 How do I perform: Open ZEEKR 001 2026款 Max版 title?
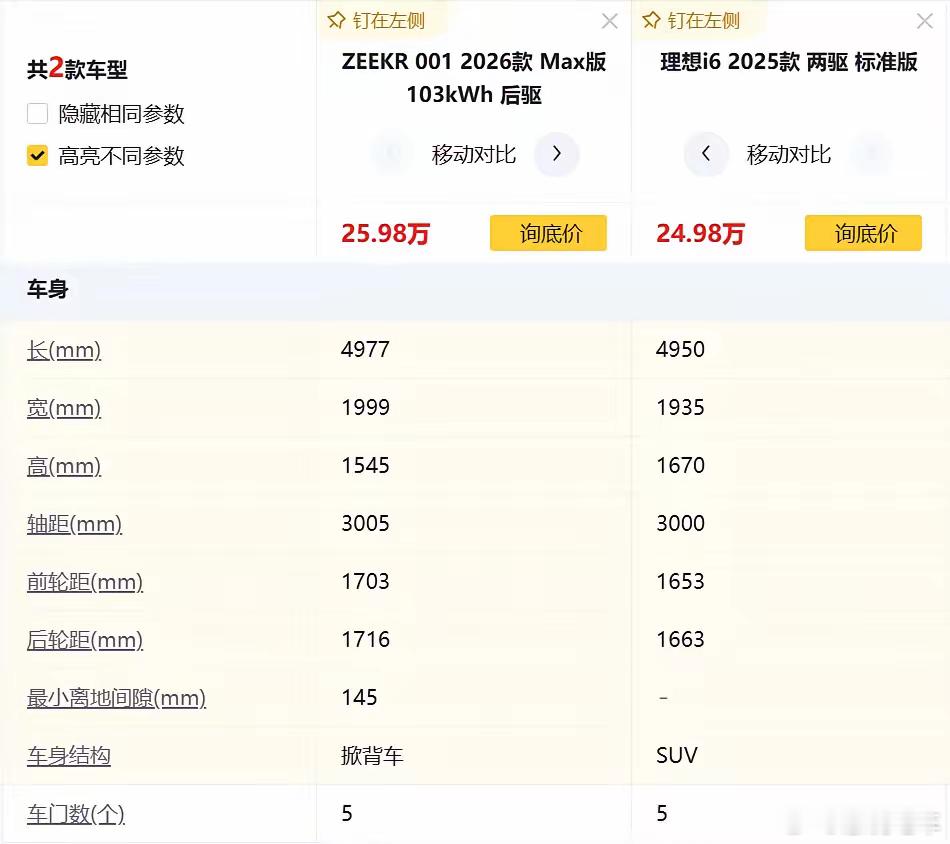(x=474, y=78)
